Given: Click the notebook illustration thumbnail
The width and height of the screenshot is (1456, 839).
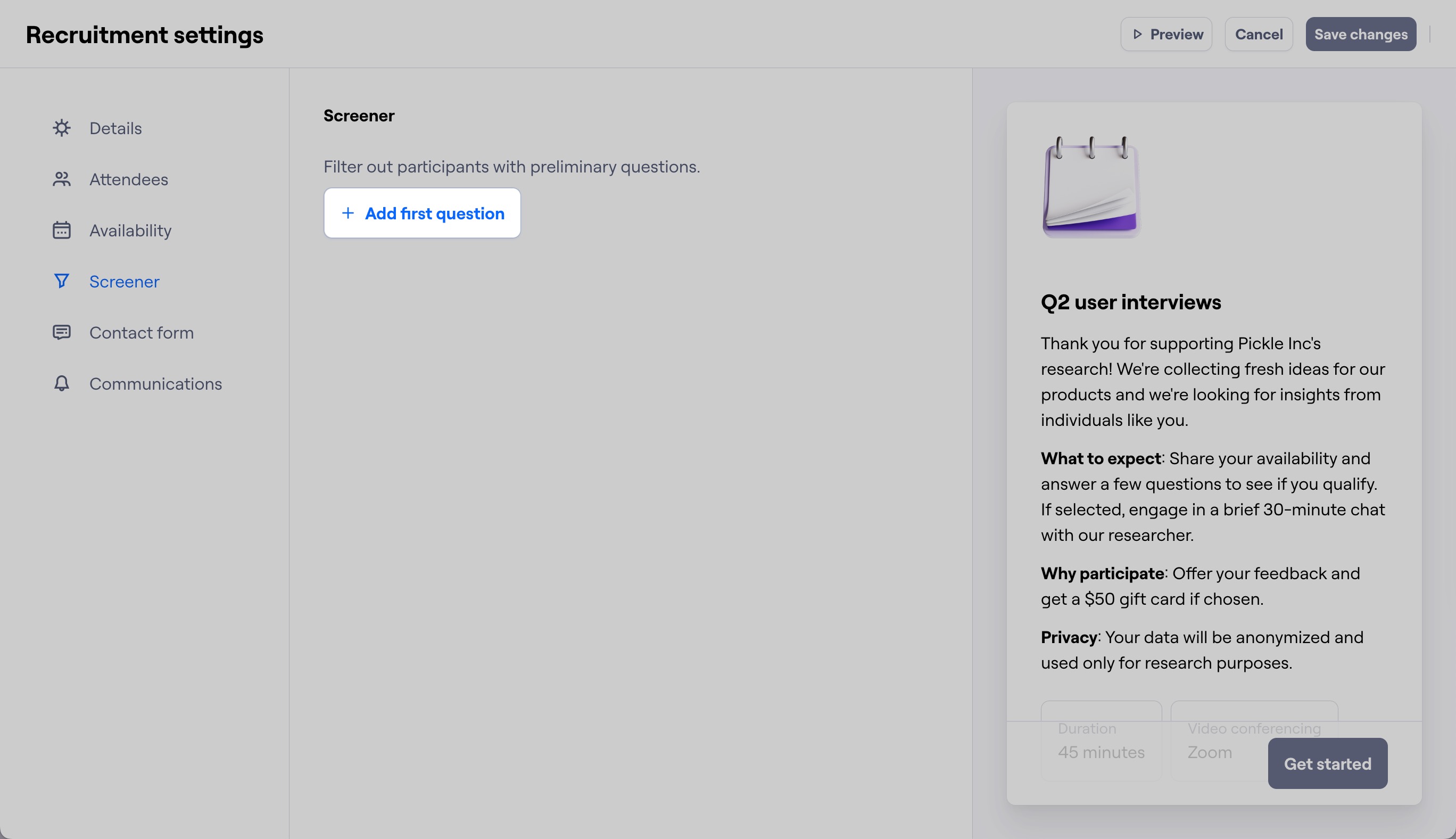Looking at the screenshot, I should 1091,187.
